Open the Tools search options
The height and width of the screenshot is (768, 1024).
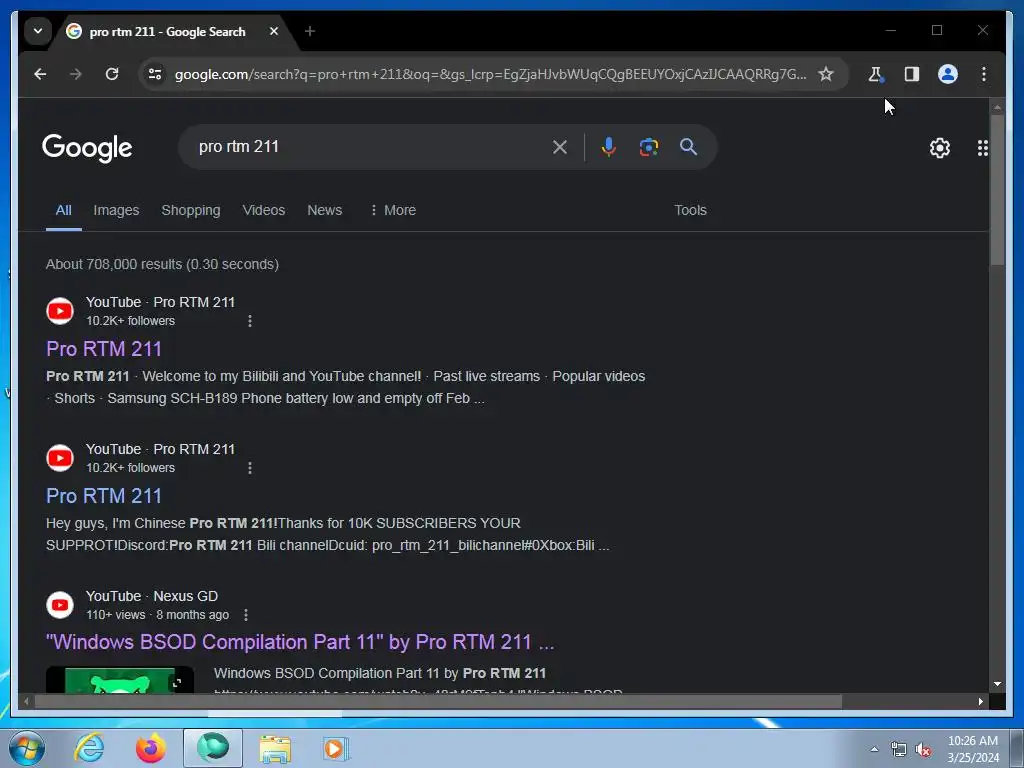click(x=690, y=210)
